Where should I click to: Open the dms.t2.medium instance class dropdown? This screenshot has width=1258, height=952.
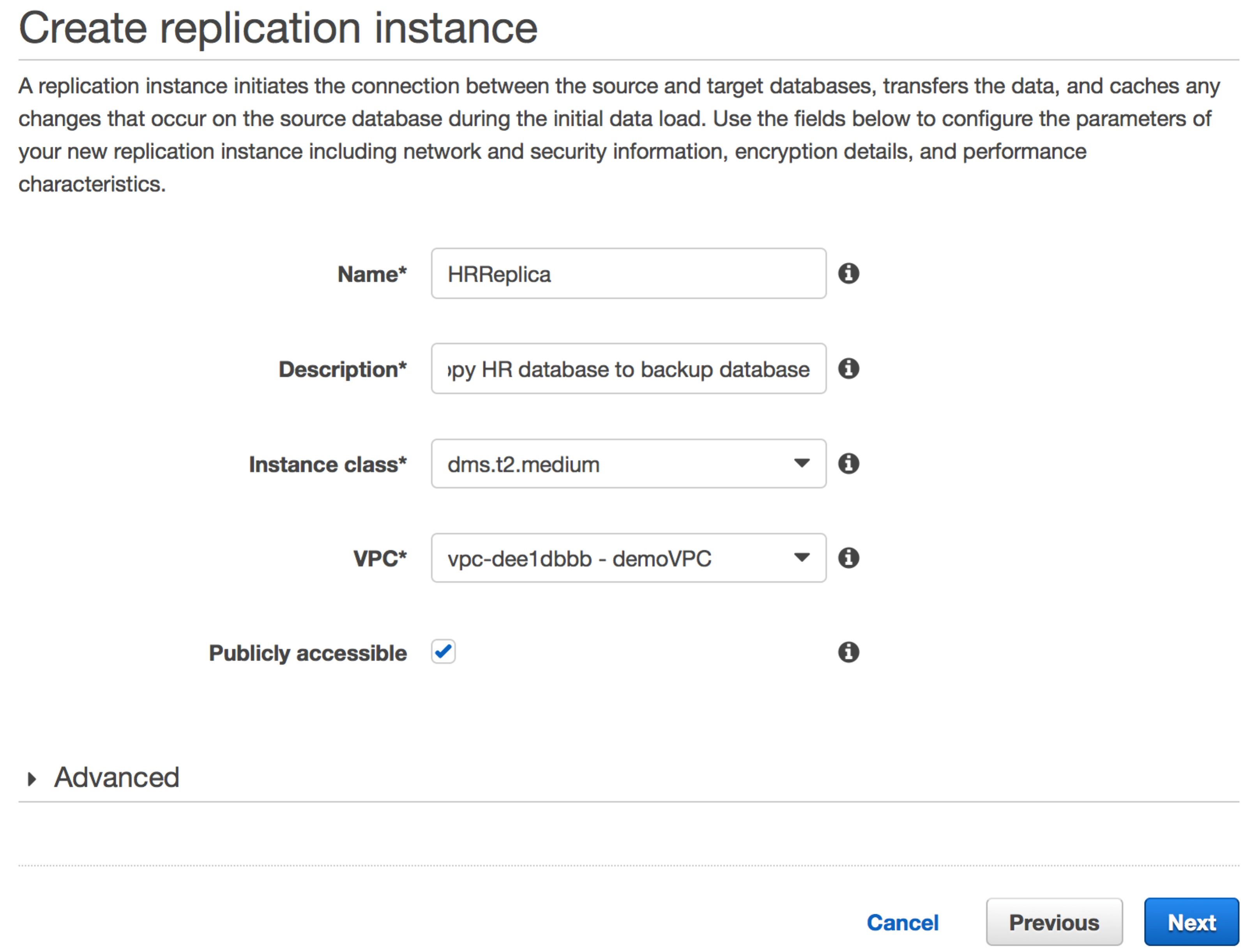[x=628, y=464]
